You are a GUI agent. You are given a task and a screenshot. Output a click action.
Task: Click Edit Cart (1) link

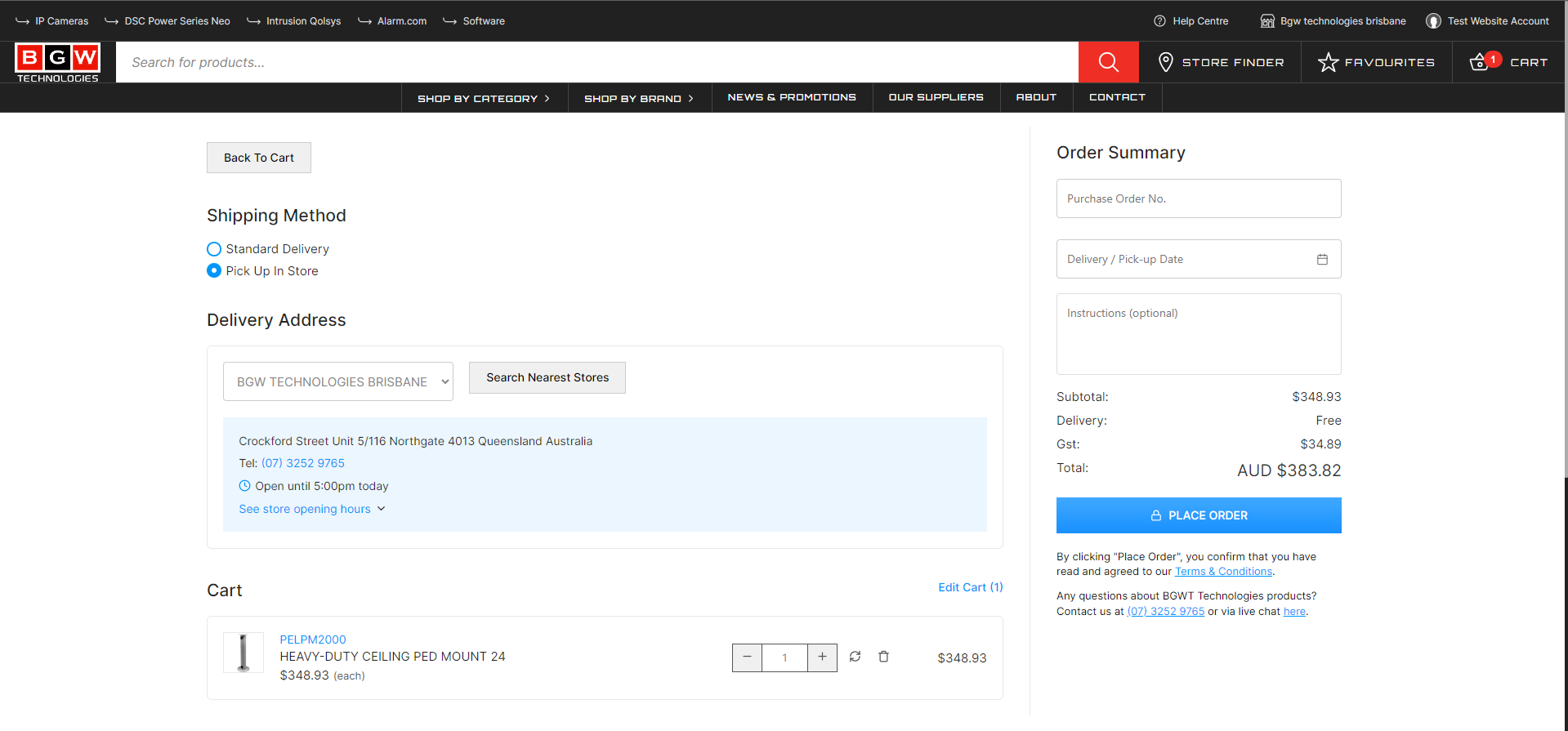click(x=971, y=587)
